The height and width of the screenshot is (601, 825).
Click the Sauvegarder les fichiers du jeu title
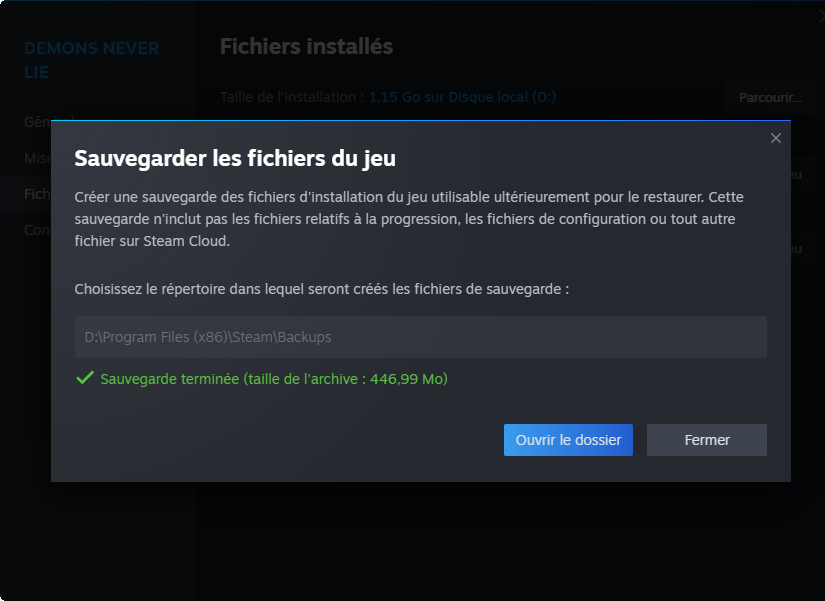pos(235,158)
